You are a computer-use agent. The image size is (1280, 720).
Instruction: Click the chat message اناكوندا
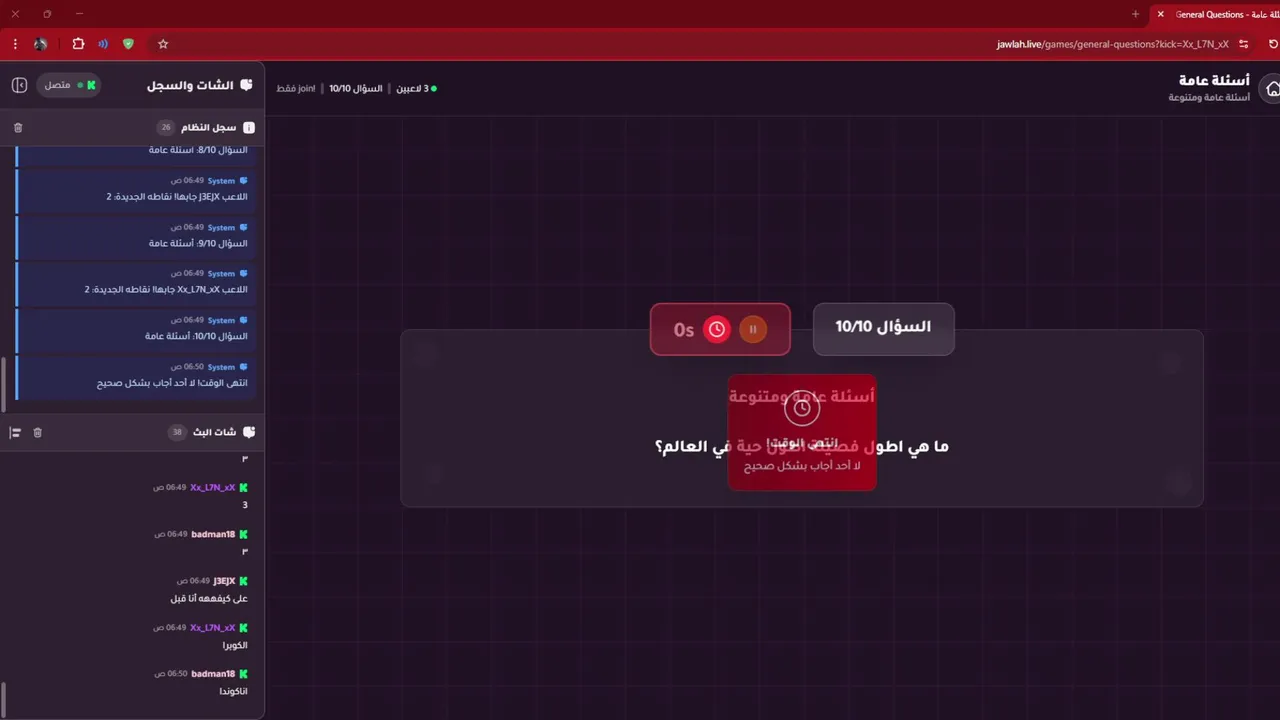(x=233, y=691)
